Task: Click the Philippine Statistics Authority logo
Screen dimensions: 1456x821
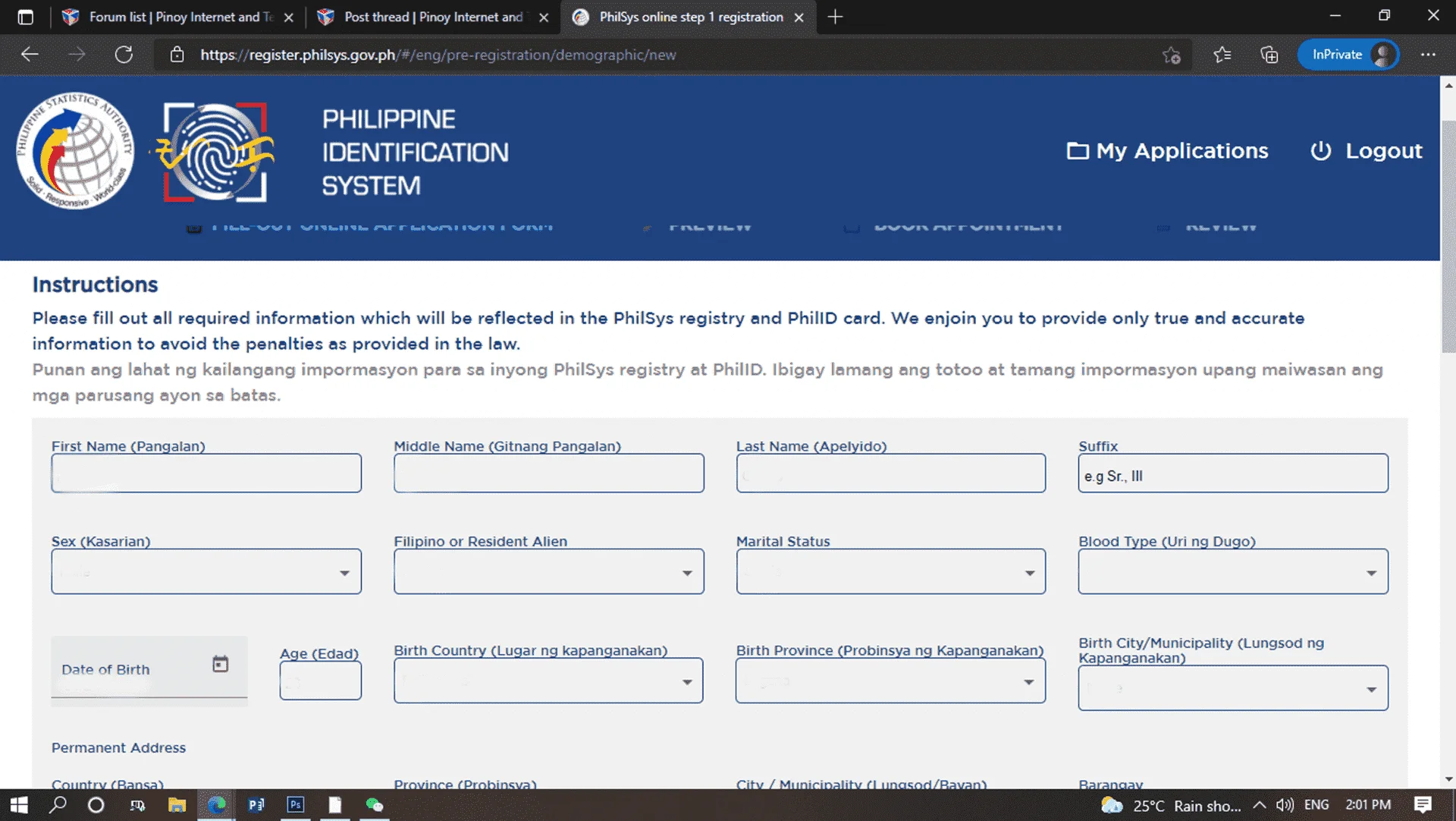Action: (74, 151)
